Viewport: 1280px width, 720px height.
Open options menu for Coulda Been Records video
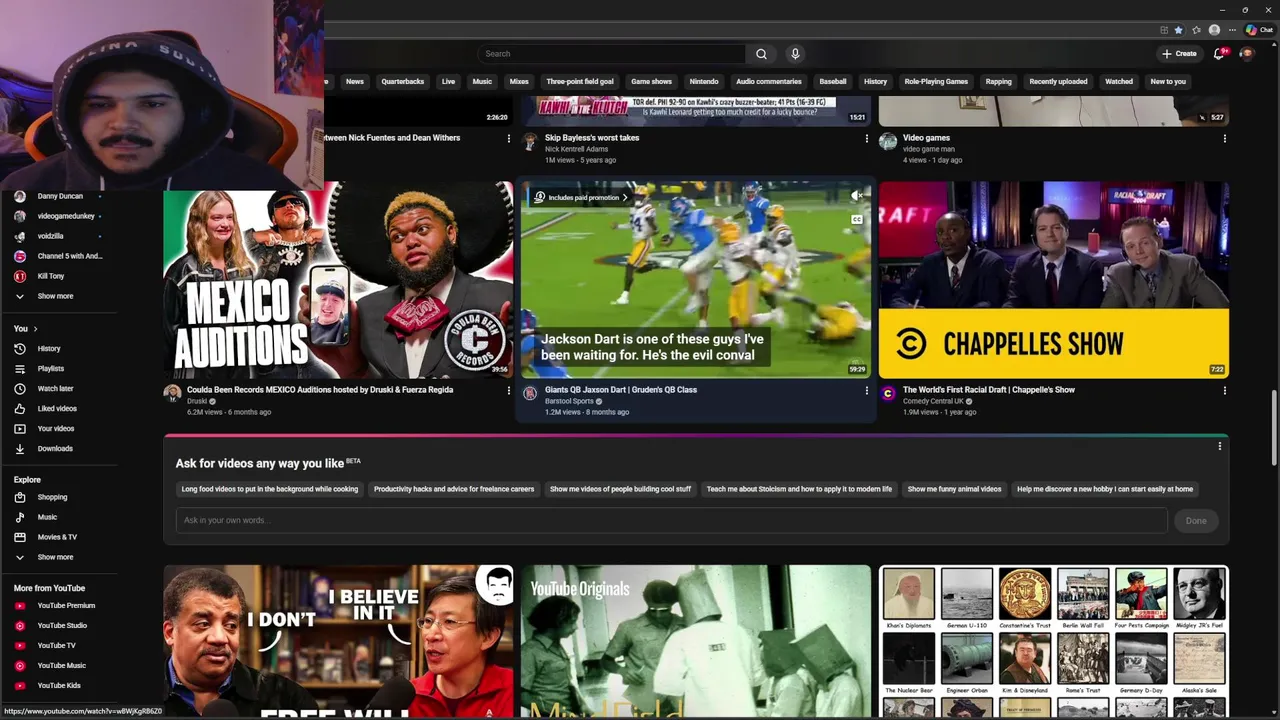tap(509, 390)
